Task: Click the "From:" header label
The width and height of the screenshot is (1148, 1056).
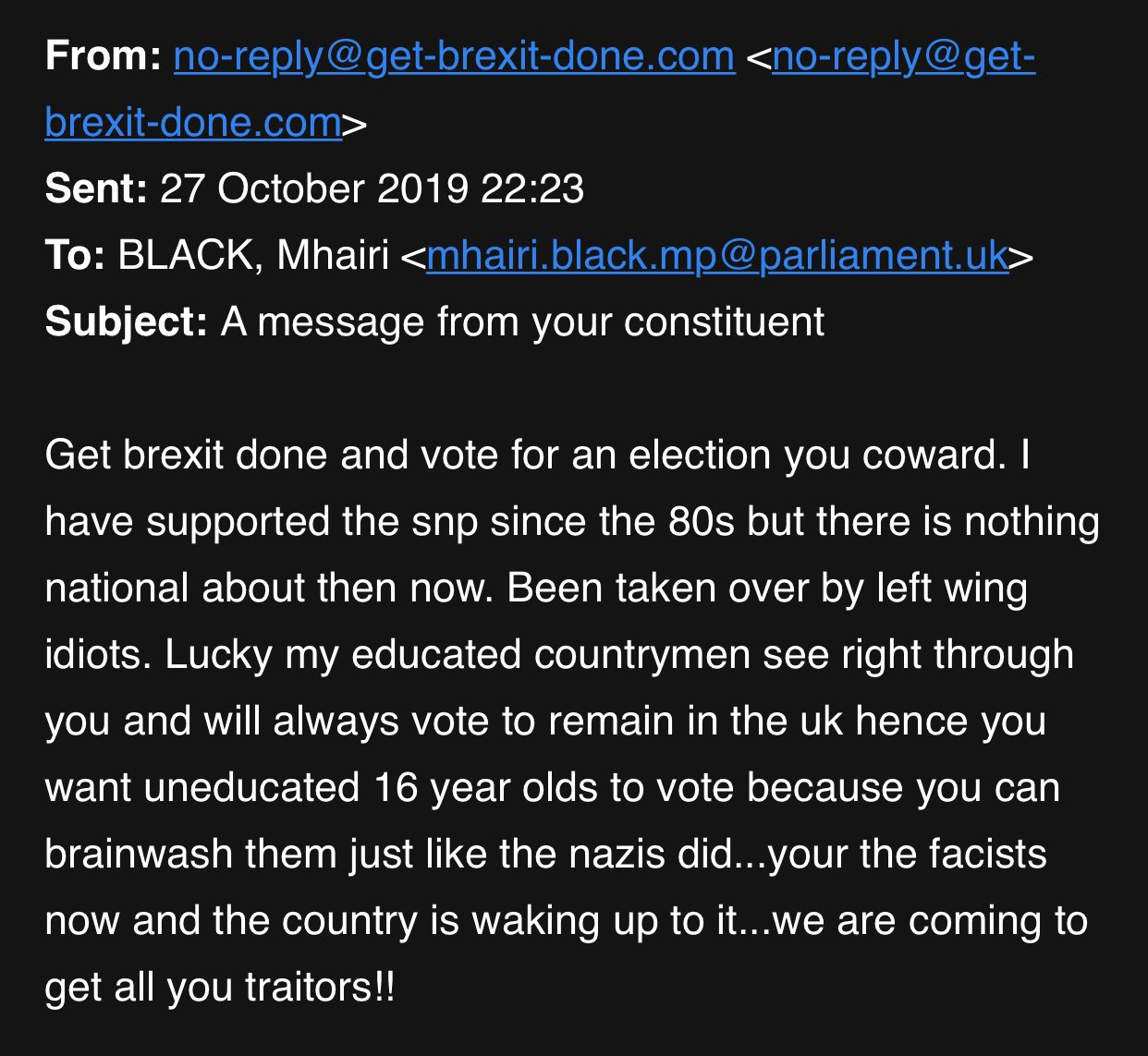Action: click(103, 57)
